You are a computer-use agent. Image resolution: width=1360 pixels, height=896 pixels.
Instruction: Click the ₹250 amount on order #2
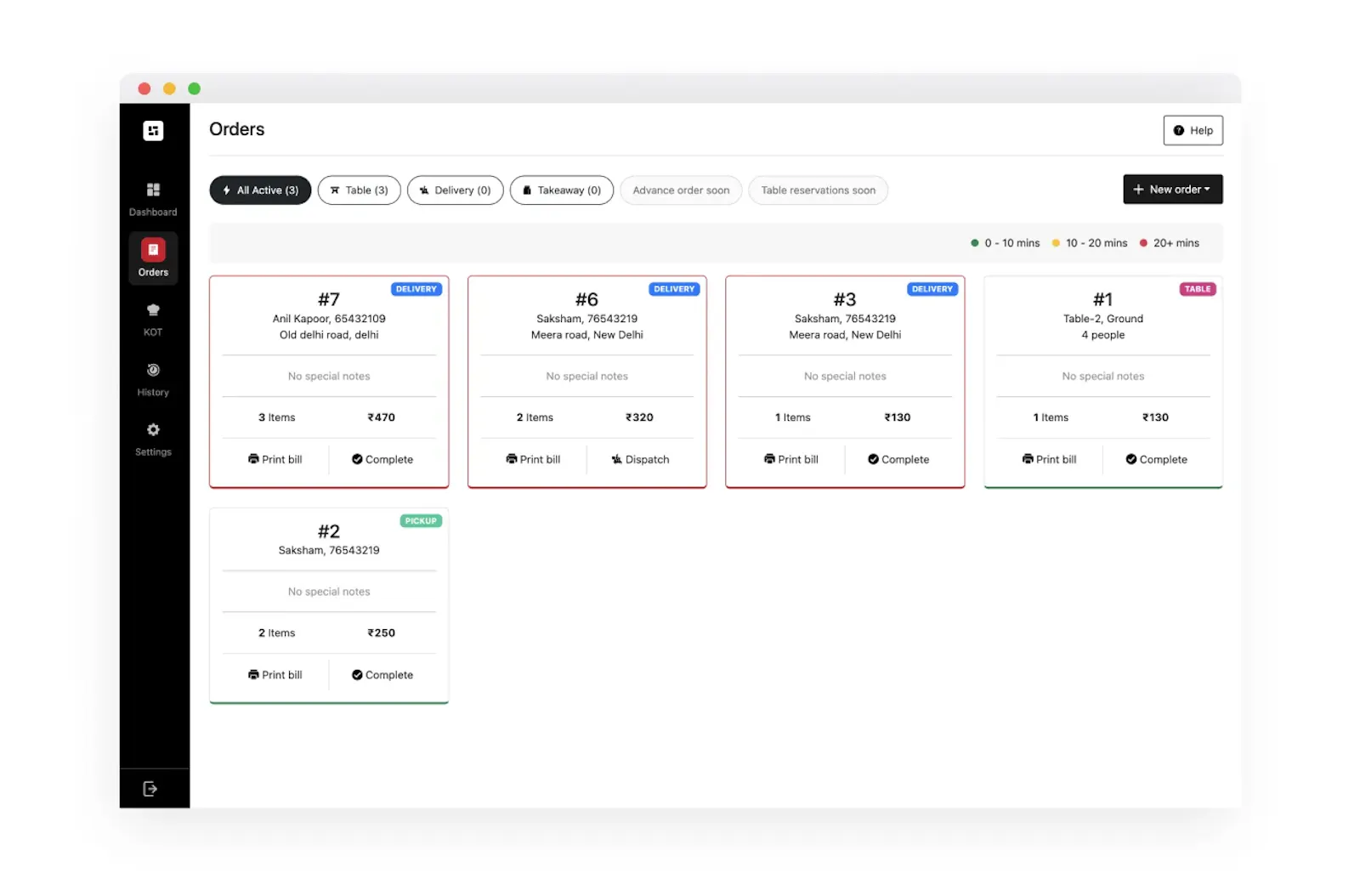[x=382, y=633]
